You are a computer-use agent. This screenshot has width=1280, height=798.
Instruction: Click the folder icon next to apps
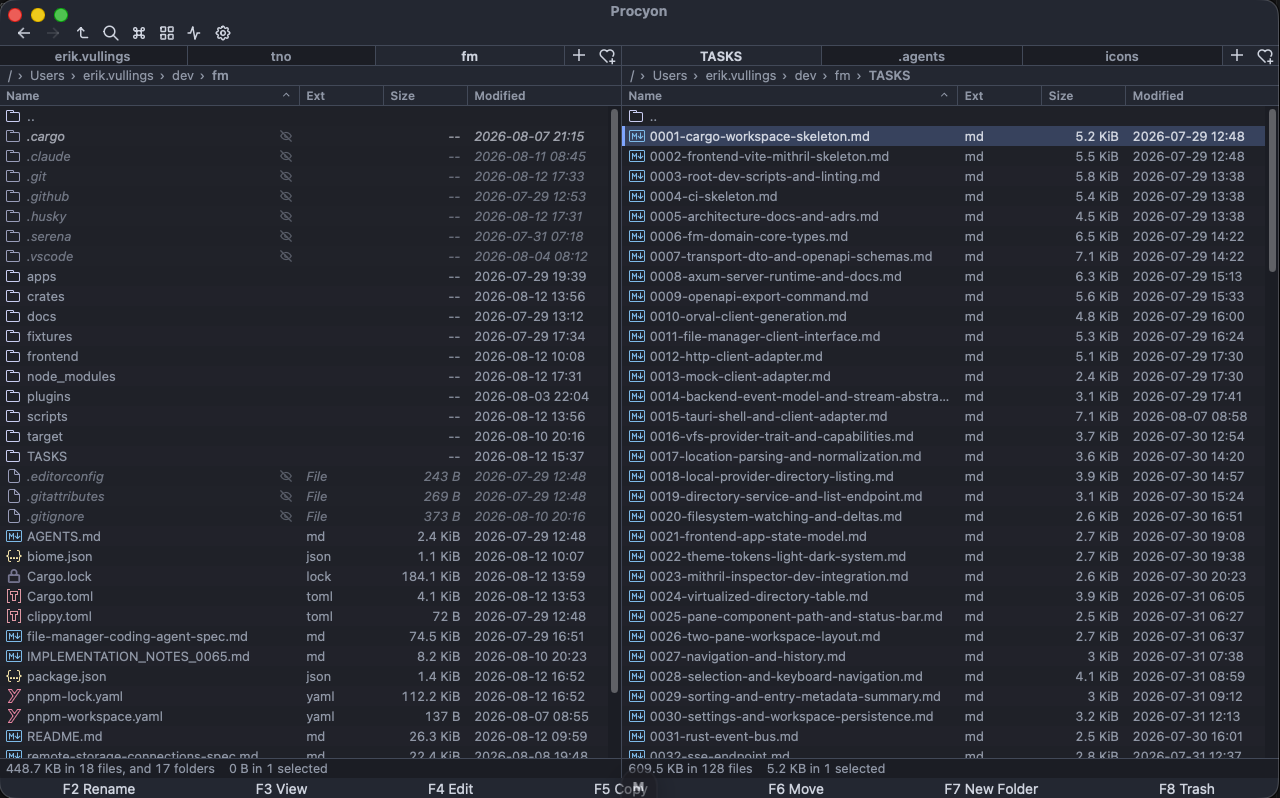(14, 276)
